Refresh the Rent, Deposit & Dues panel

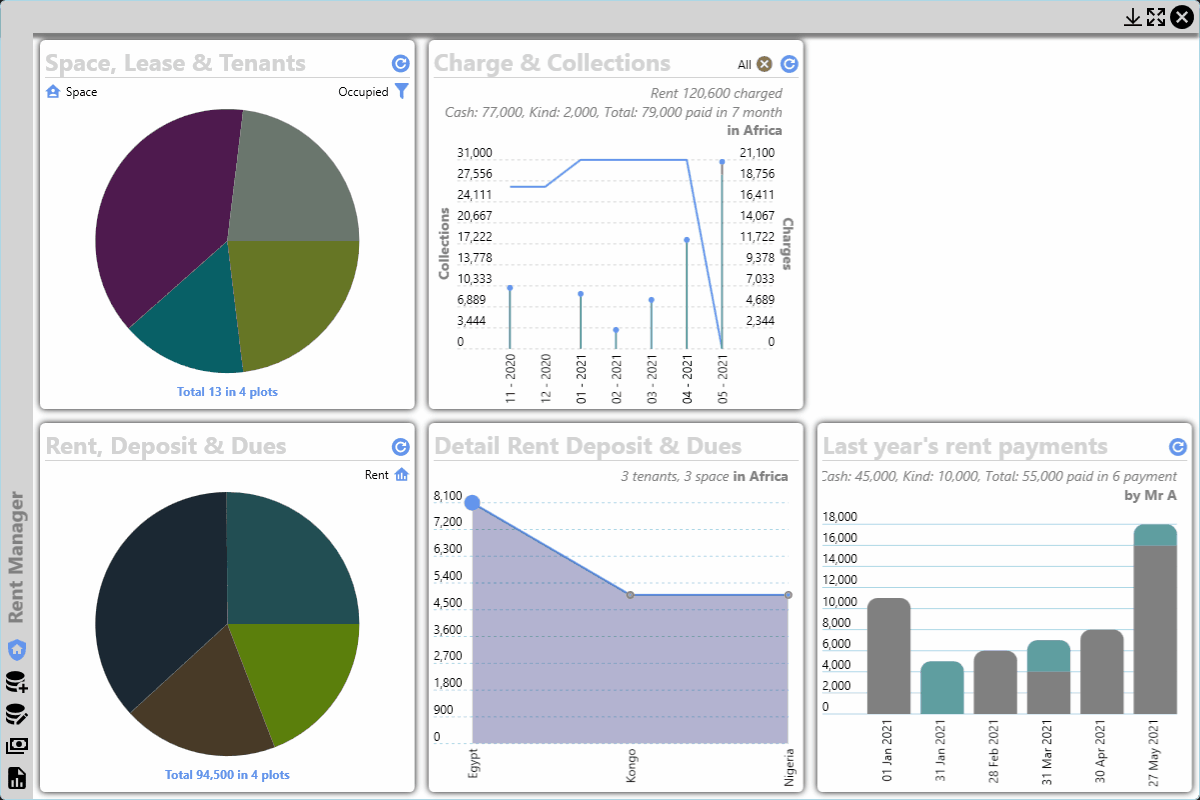(x=401, y=447)
